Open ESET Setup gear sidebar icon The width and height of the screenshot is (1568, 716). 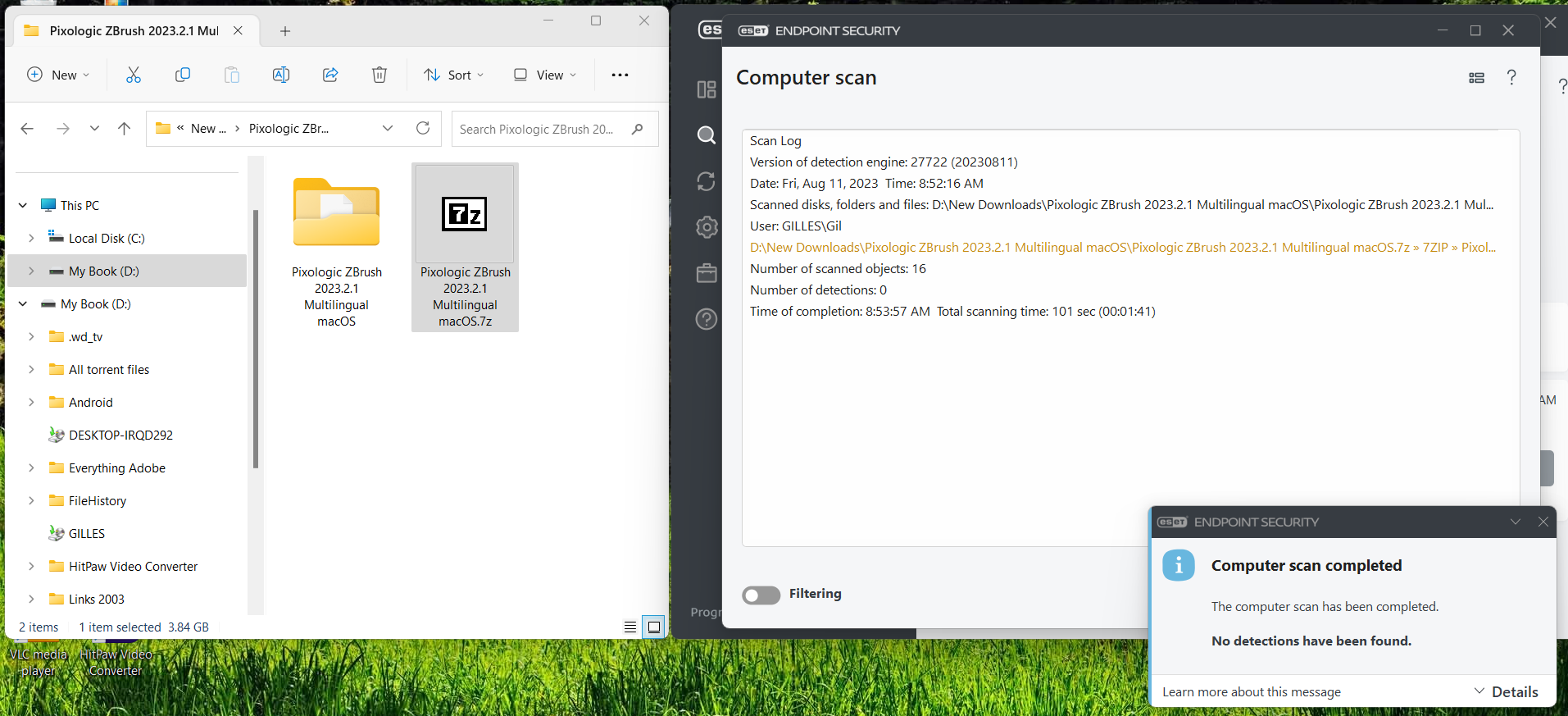(x=707, y=227)
